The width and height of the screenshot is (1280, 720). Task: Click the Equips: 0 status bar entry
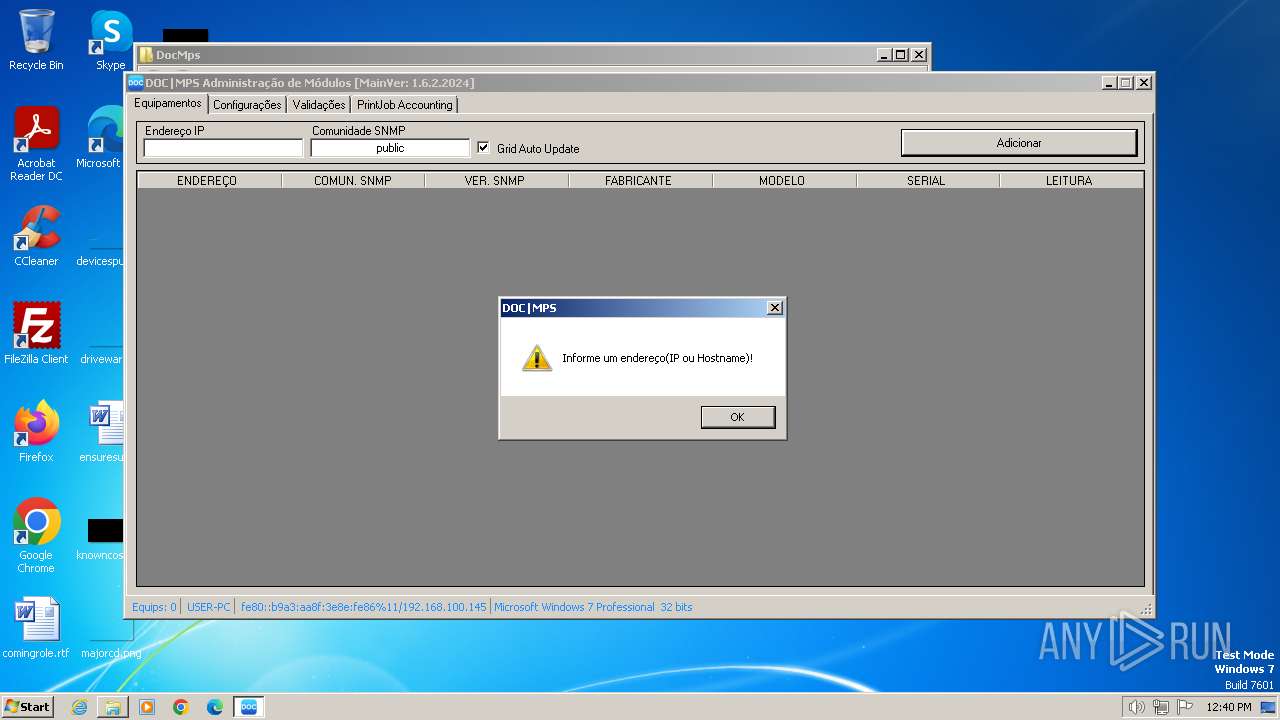coord(154,607)
